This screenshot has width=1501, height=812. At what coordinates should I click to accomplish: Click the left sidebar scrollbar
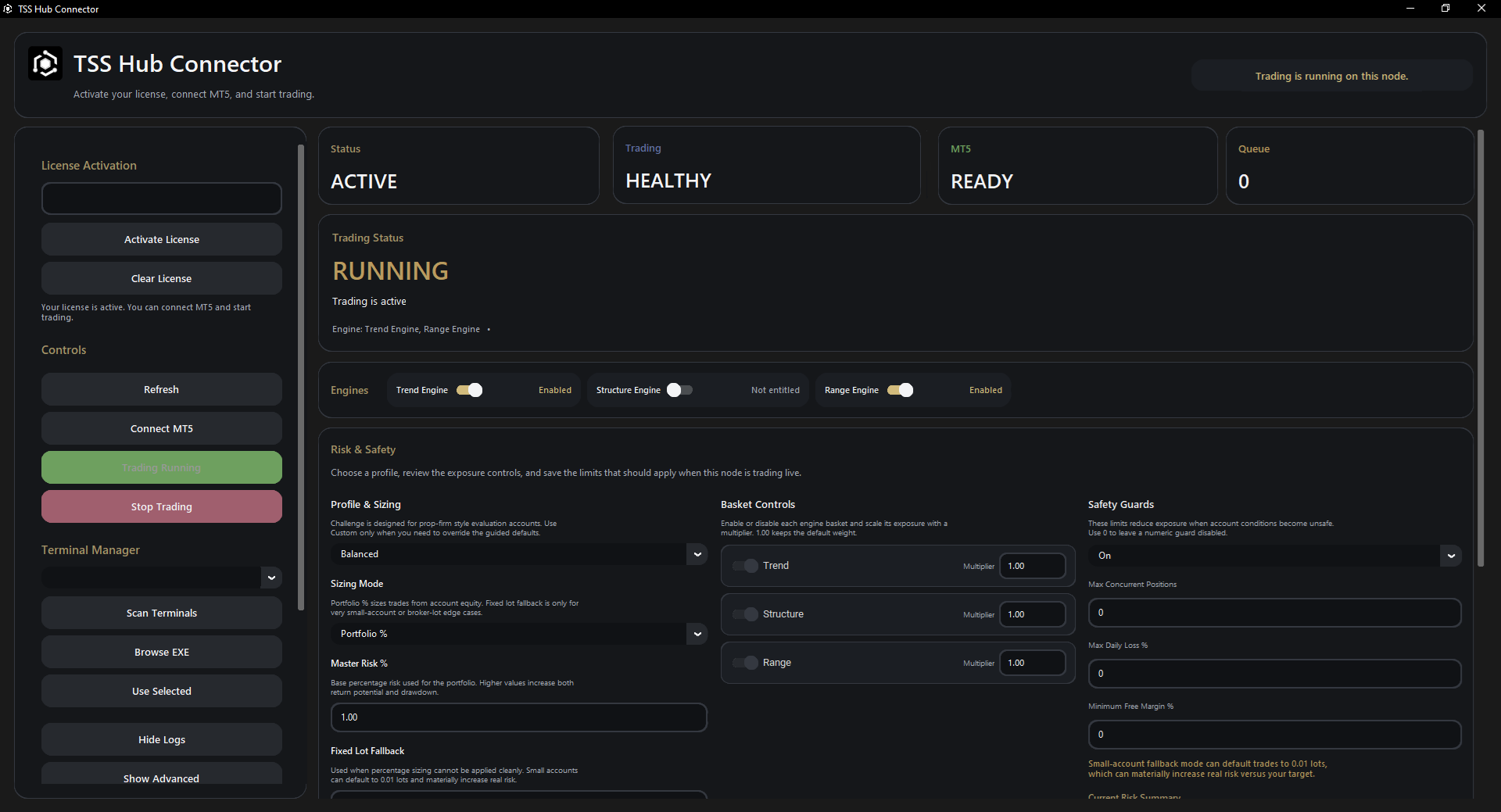click(301, 377)
